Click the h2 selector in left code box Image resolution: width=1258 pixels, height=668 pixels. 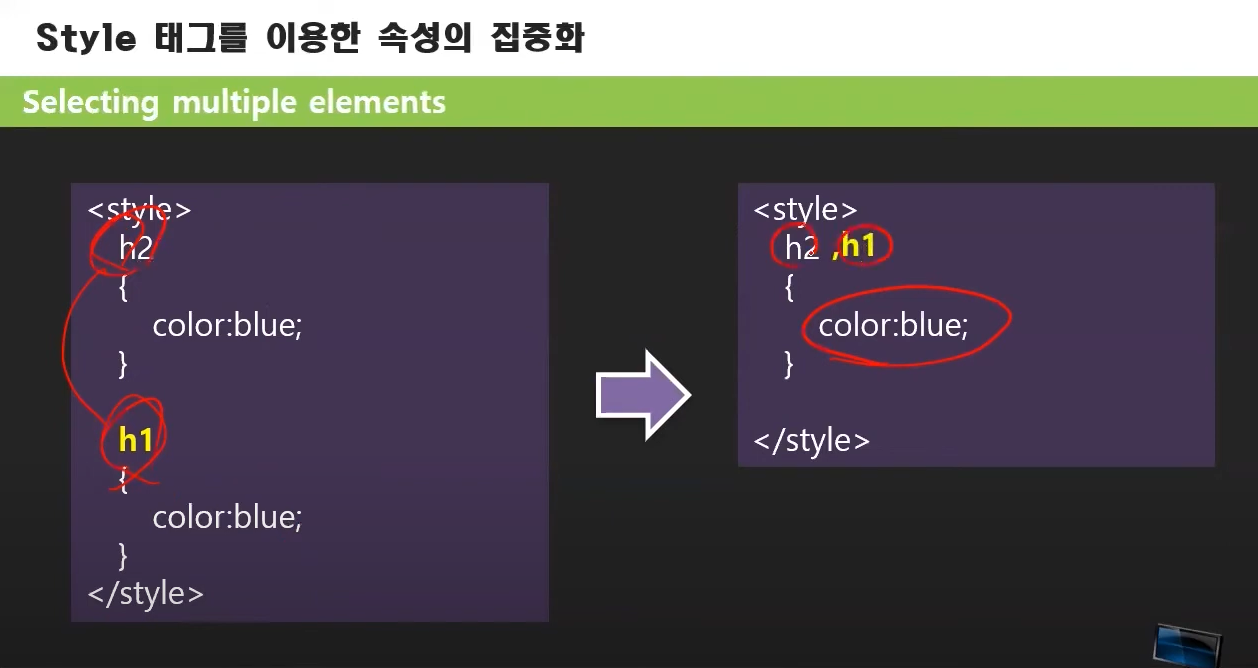click(x=135, y=248)
